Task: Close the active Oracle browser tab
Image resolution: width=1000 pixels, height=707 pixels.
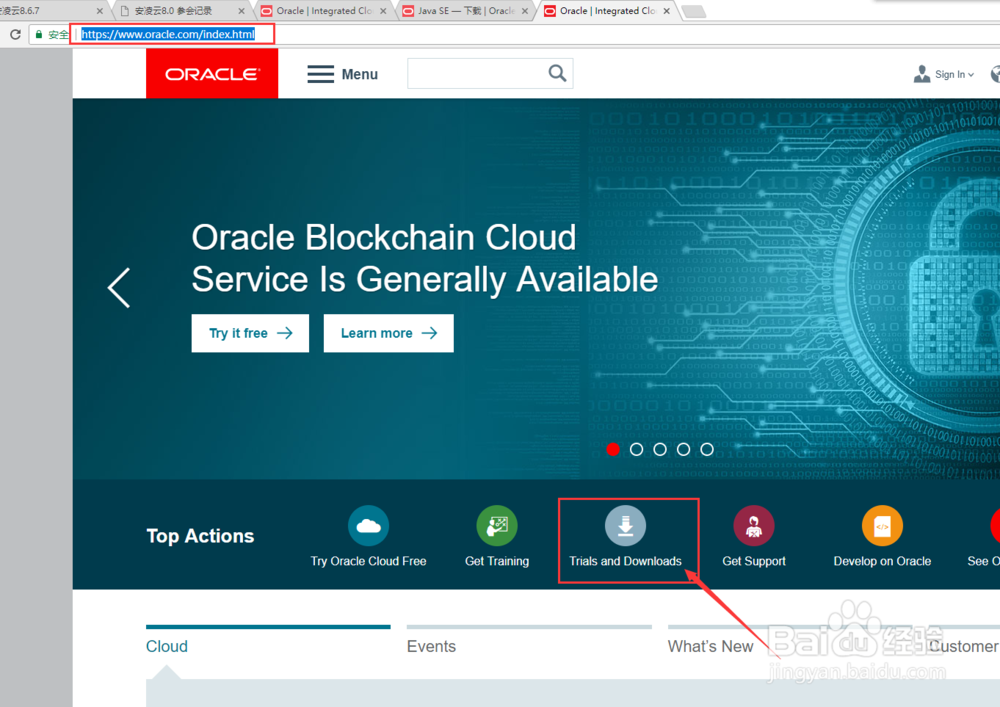Action: pyautogui.click(x=666, y=11)
